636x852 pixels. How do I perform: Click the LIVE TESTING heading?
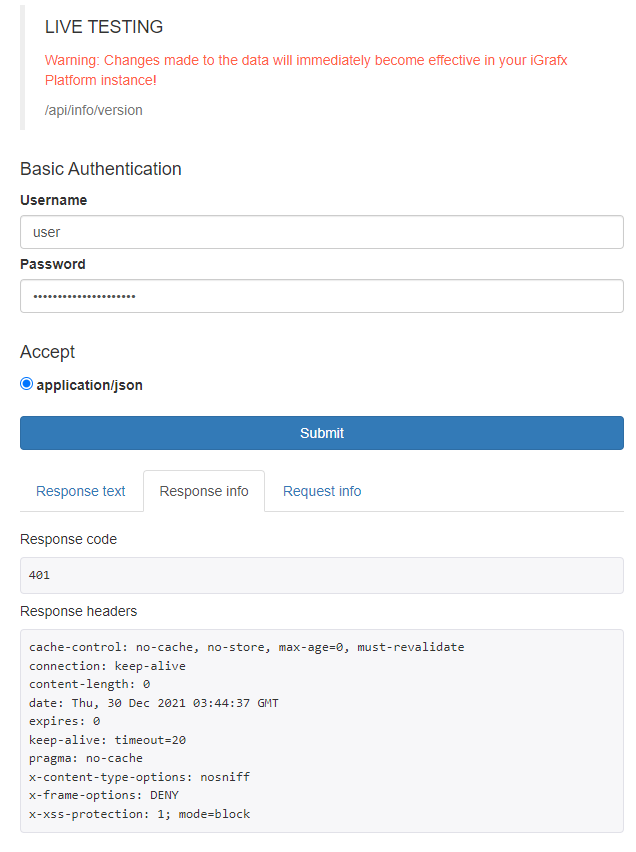104,27
